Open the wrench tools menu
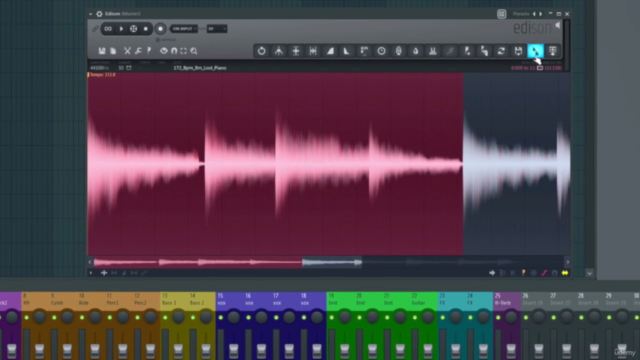The width and height of the screenshot is (640, 360). tap(138, 51)
